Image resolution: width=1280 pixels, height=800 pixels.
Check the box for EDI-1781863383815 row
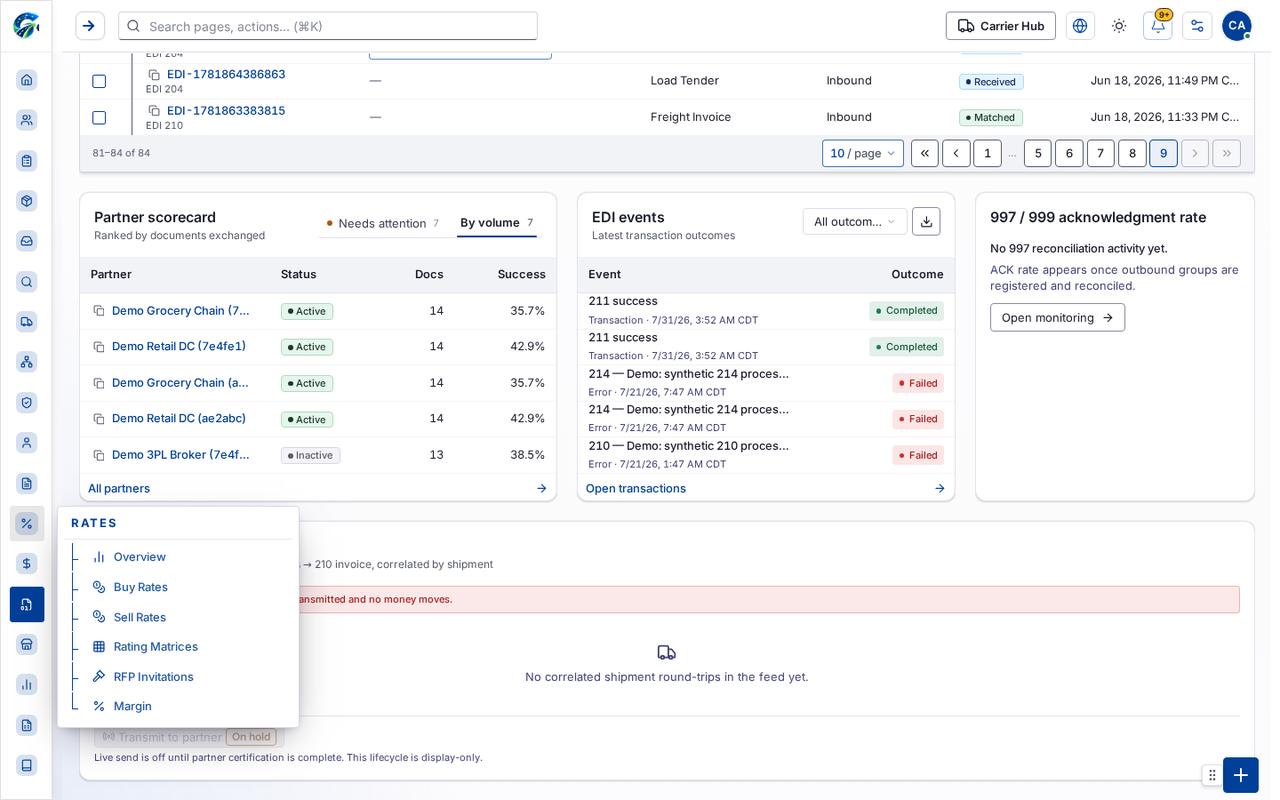[99, 118]
